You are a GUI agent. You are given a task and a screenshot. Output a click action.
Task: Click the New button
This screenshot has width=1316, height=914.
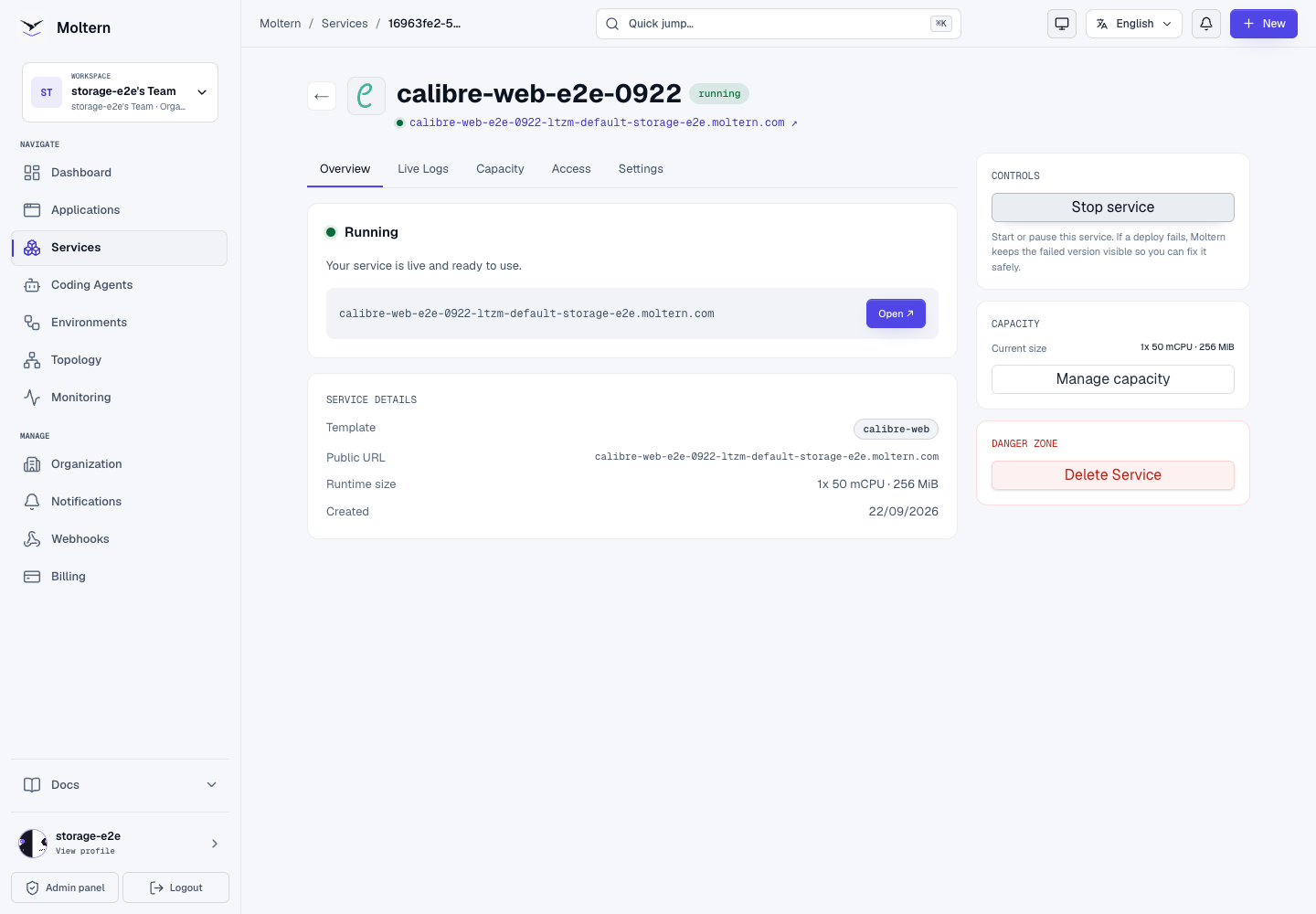coord(1264,24)
